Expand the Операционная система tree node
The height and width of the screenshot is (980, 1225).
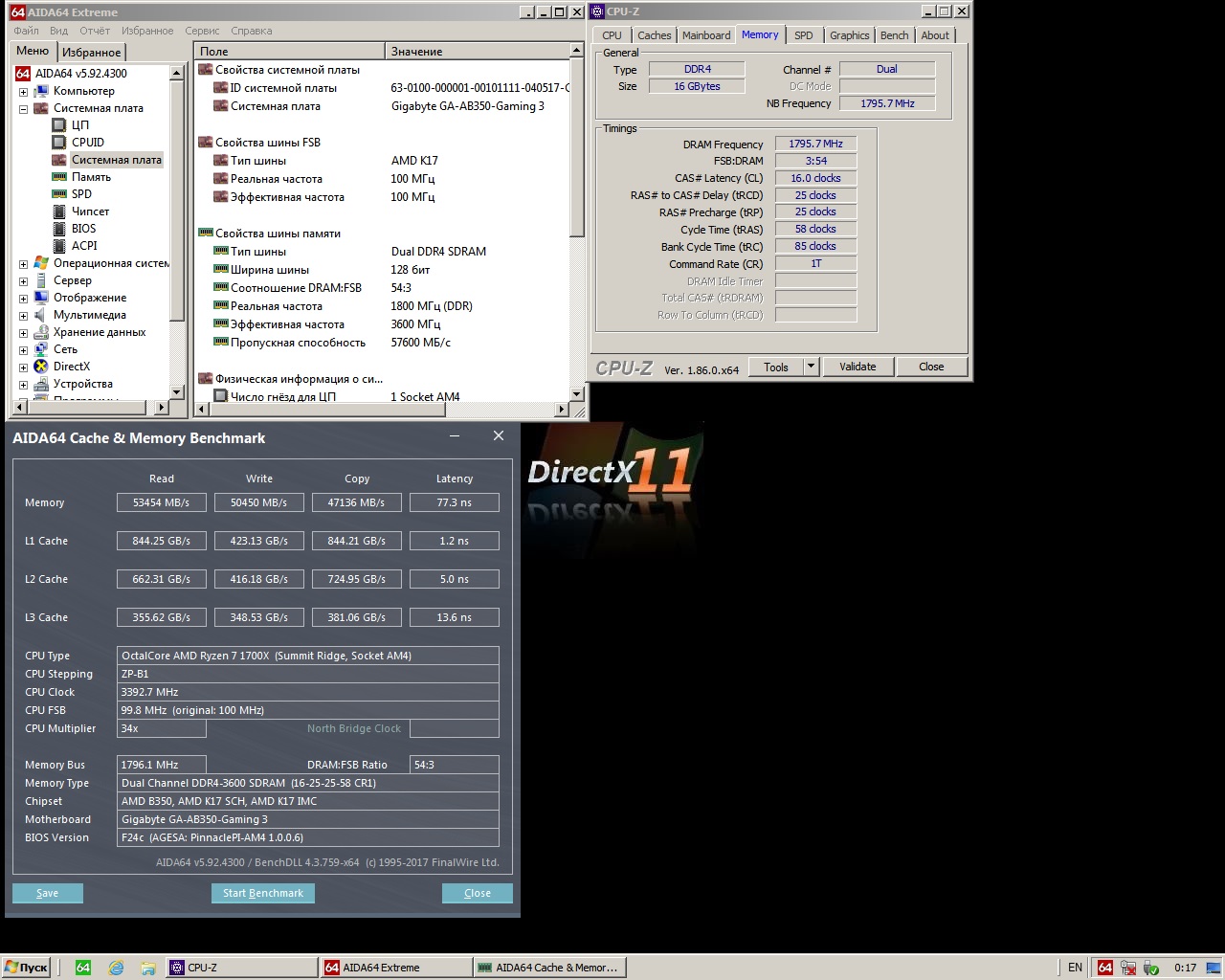click(x=23, y=264)
